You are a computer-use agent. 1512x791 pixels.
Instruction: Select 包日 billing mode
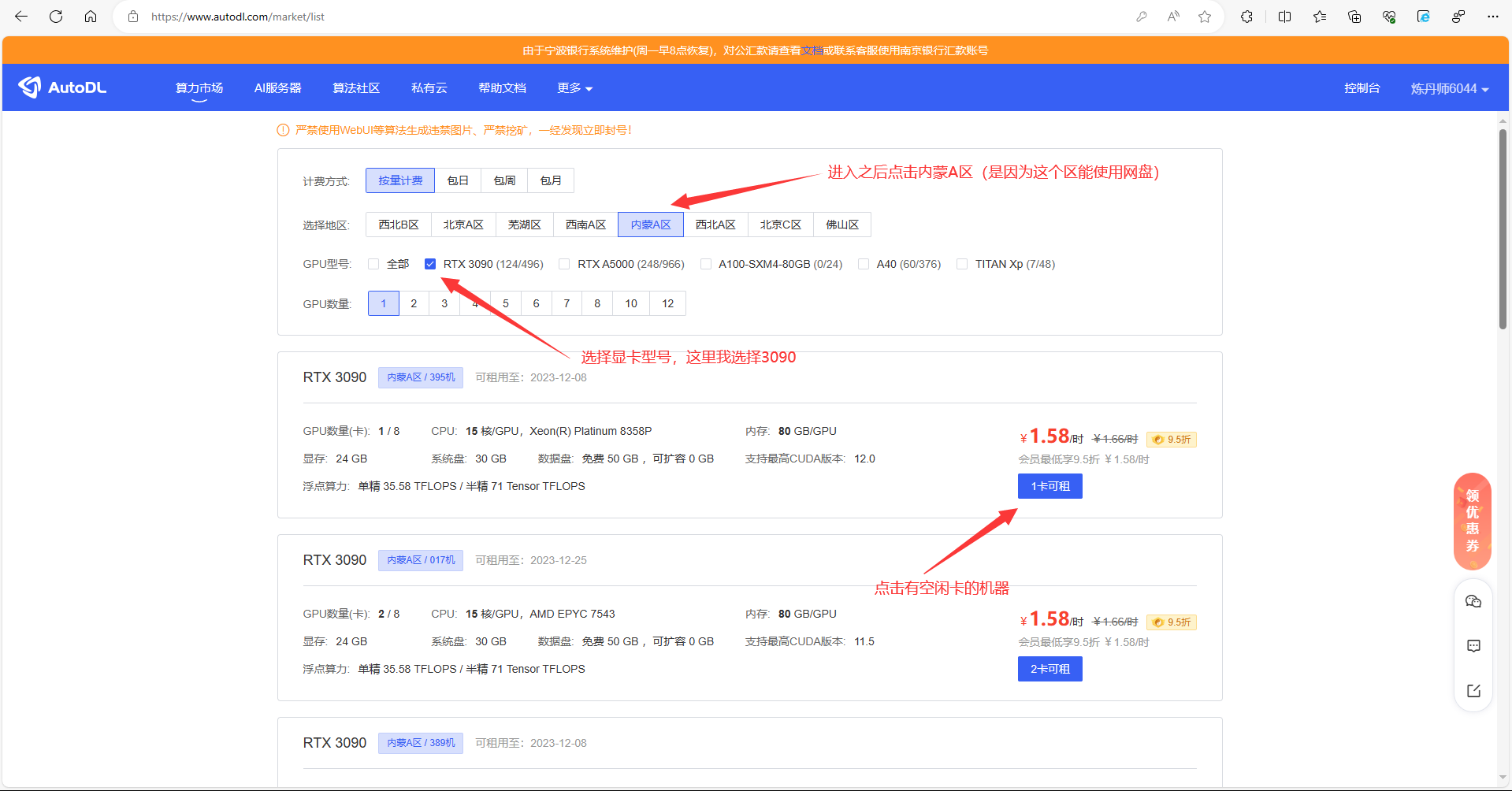point(458,180)
